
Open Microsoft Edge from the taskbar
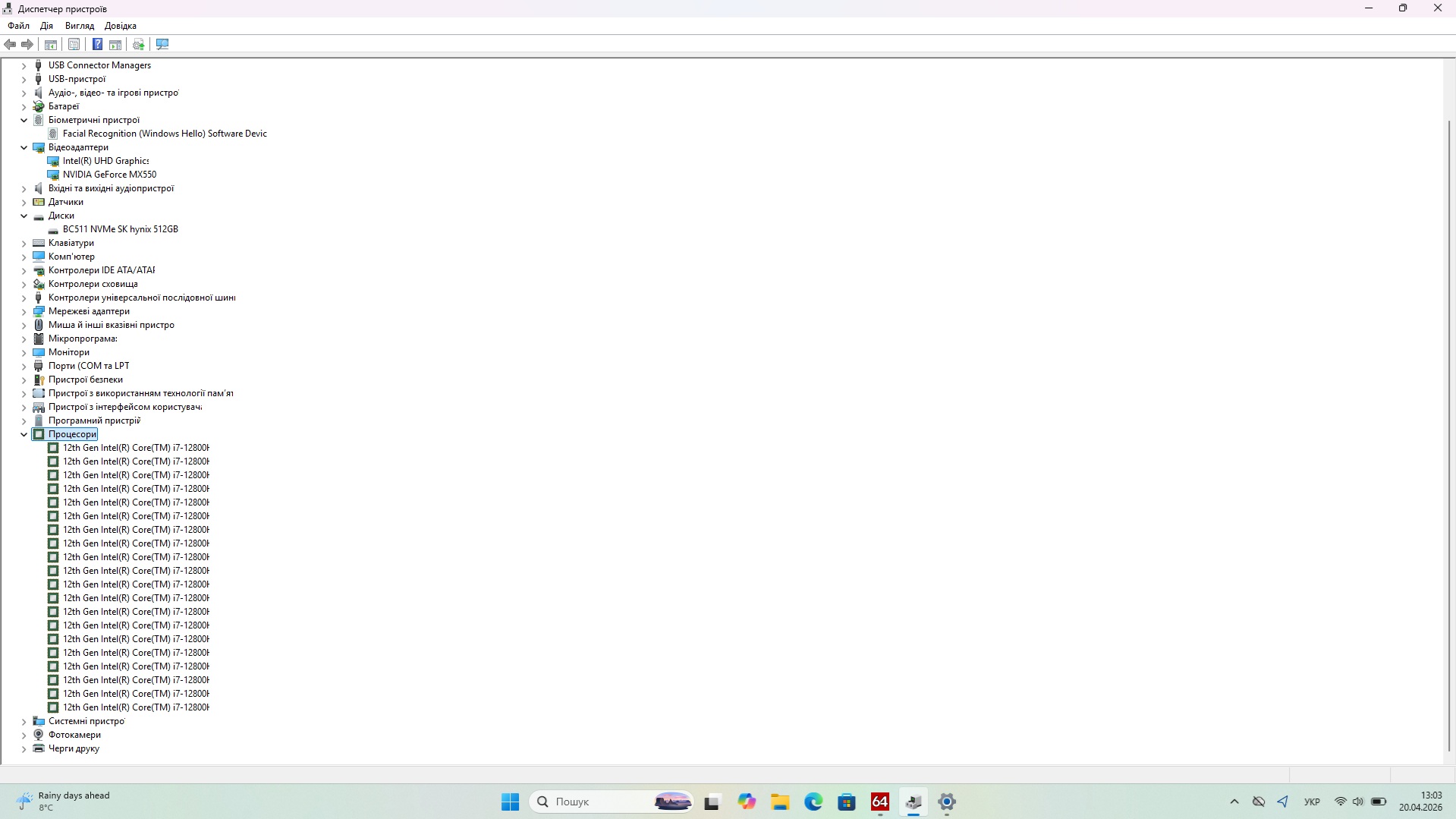[813, 802]
